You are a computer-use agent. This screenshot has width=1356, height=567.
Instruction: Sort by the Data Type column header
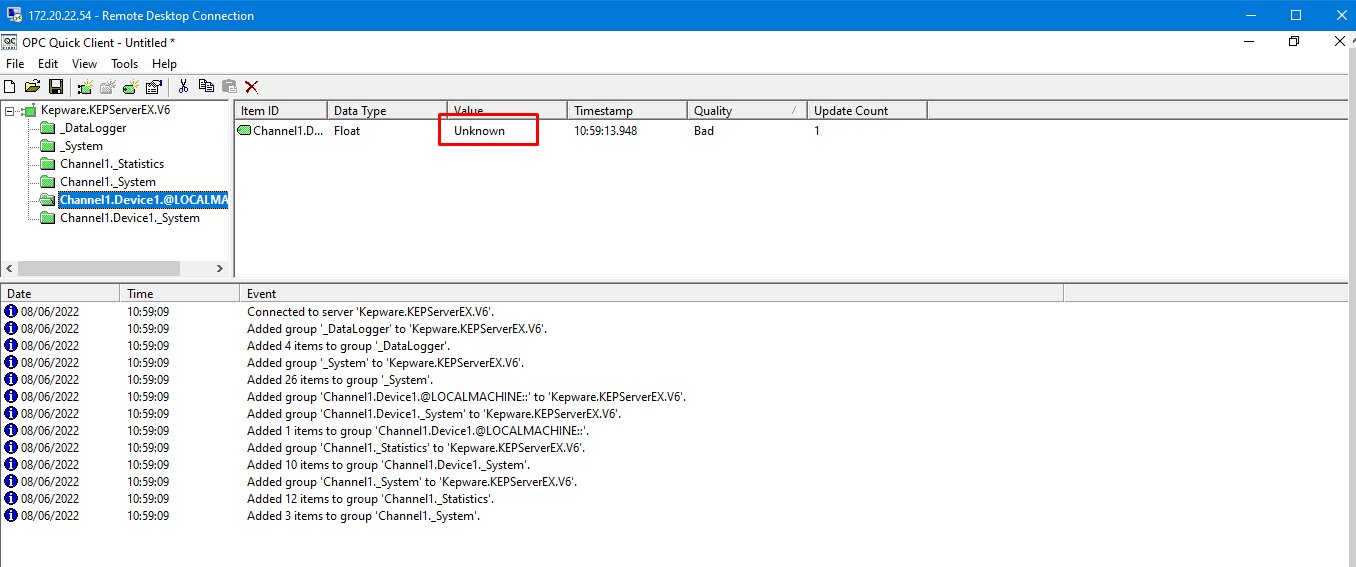(387, 111)
